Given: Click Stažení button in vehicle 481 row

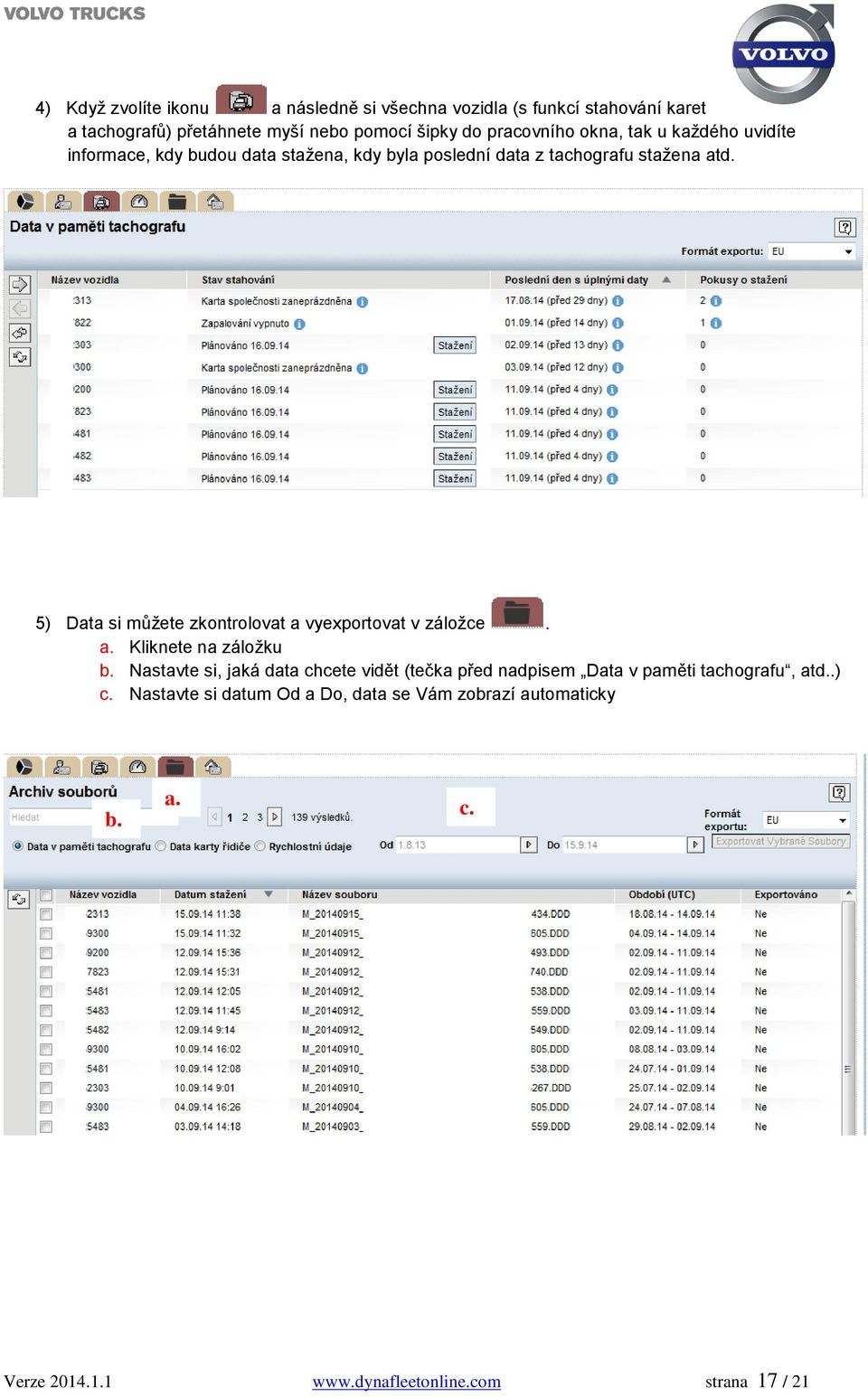Looking at the screenshot, I should pyautogui.click(x=455, y=434).
